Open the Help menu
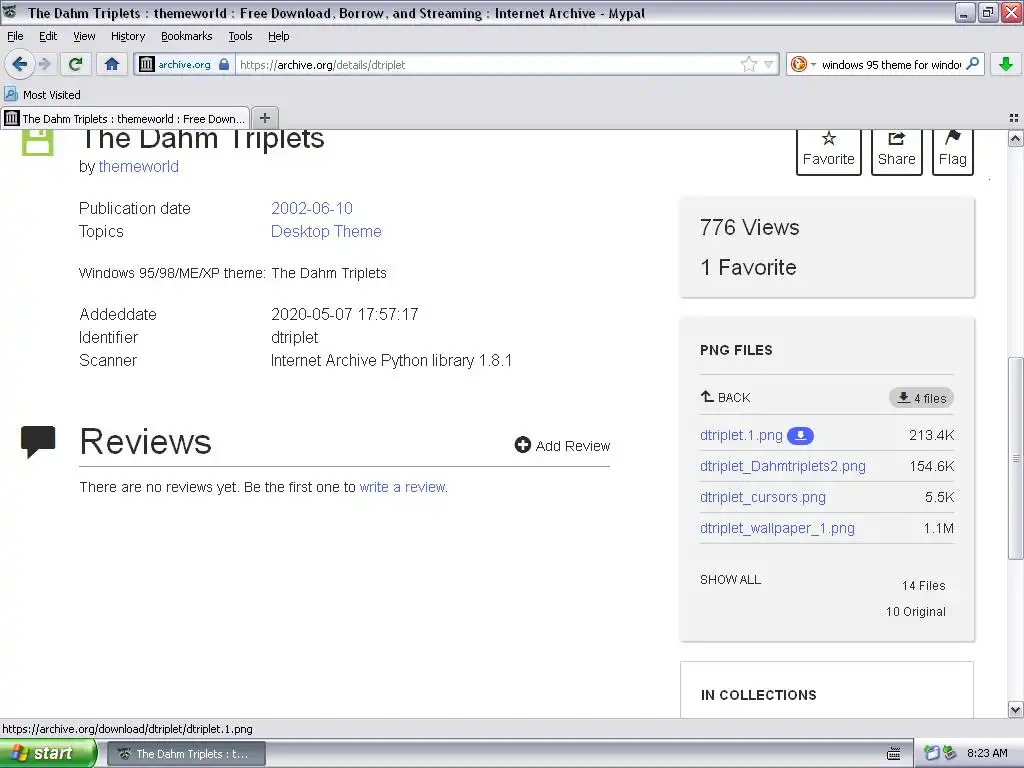The height and width of the screenshot is (768, 1024). pyautogui.click(x=278, y=36)
